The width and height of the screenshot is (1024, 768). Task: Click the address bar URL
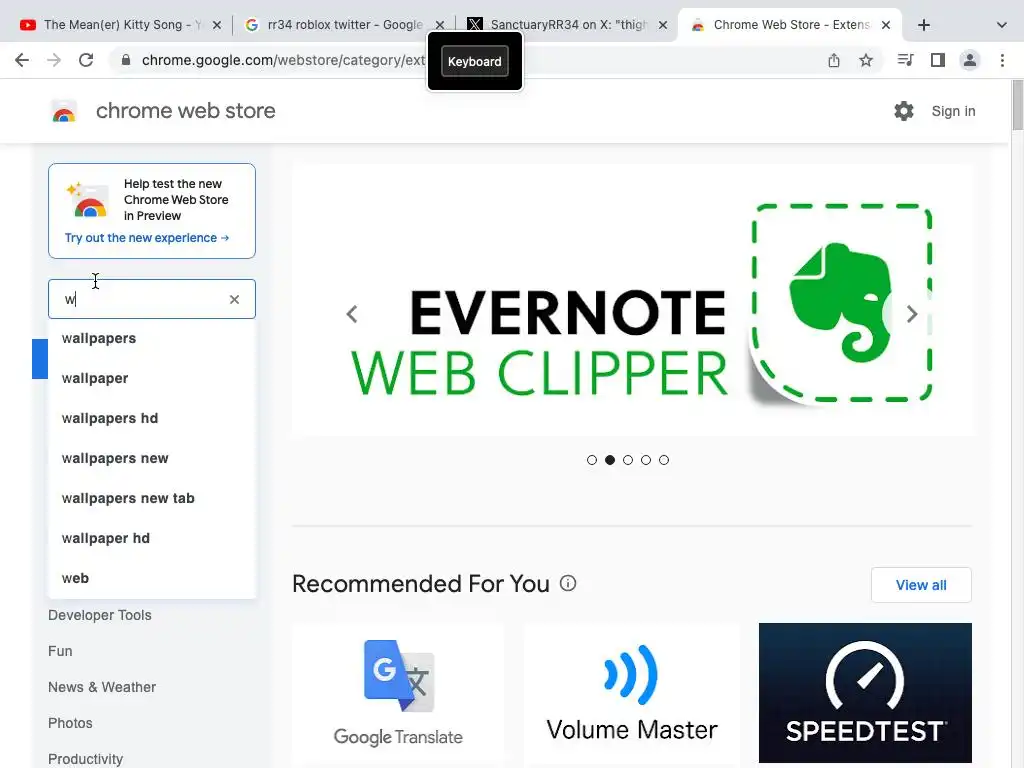[282, 60]
